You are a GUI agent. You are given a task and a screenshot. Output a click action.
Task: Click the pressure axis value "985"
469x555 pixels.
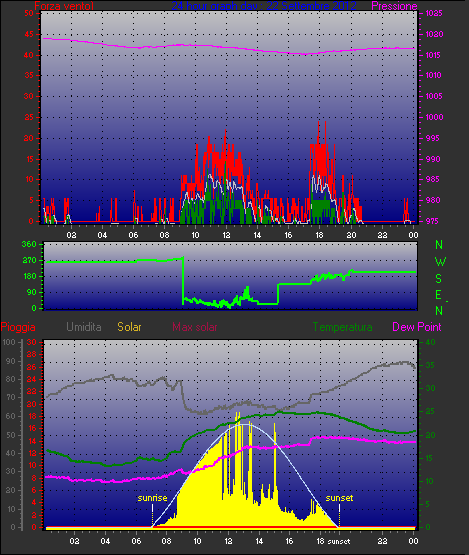(434, 179)
